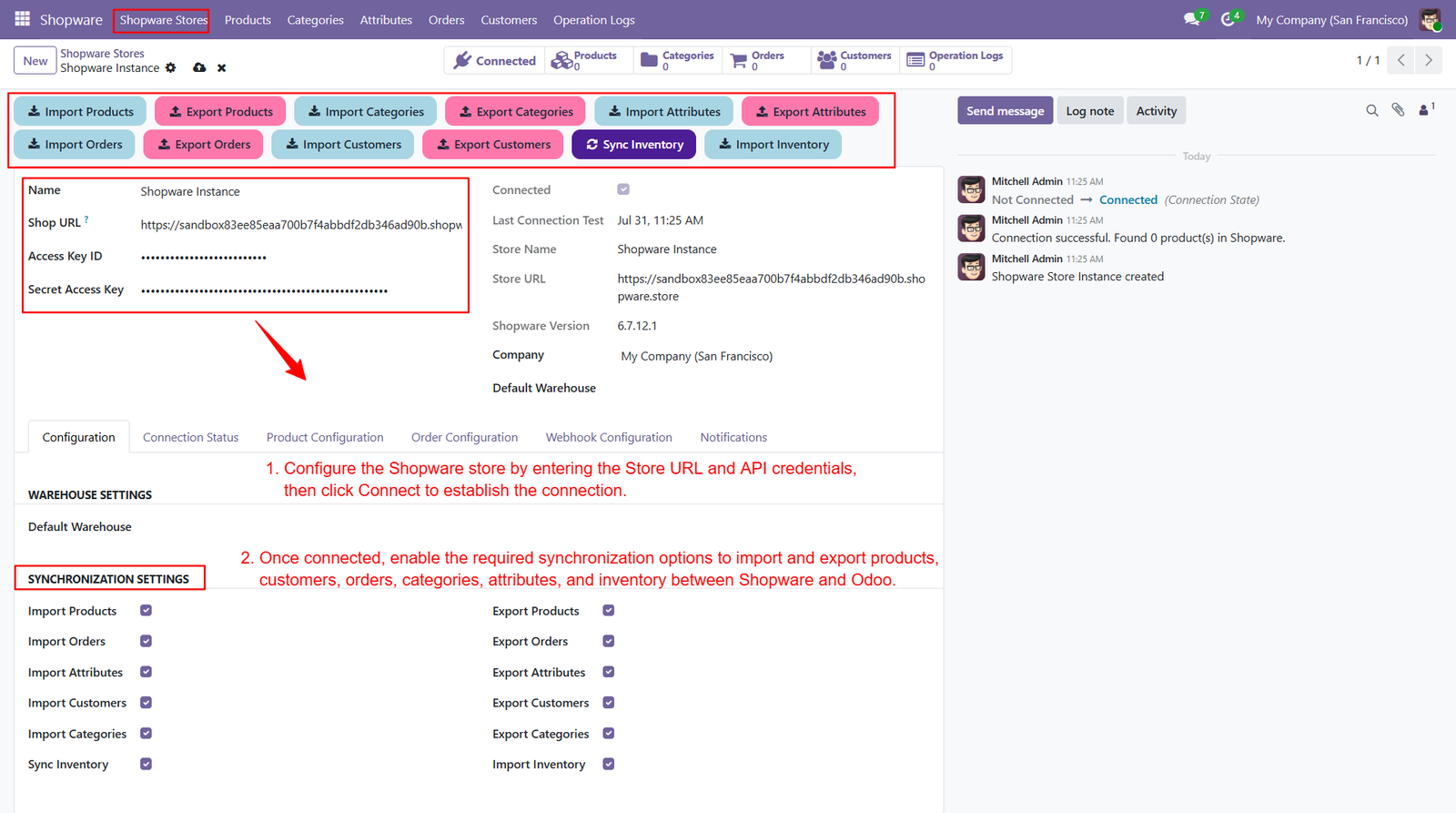Open the Company dropdown field

[x=773, y=356]
